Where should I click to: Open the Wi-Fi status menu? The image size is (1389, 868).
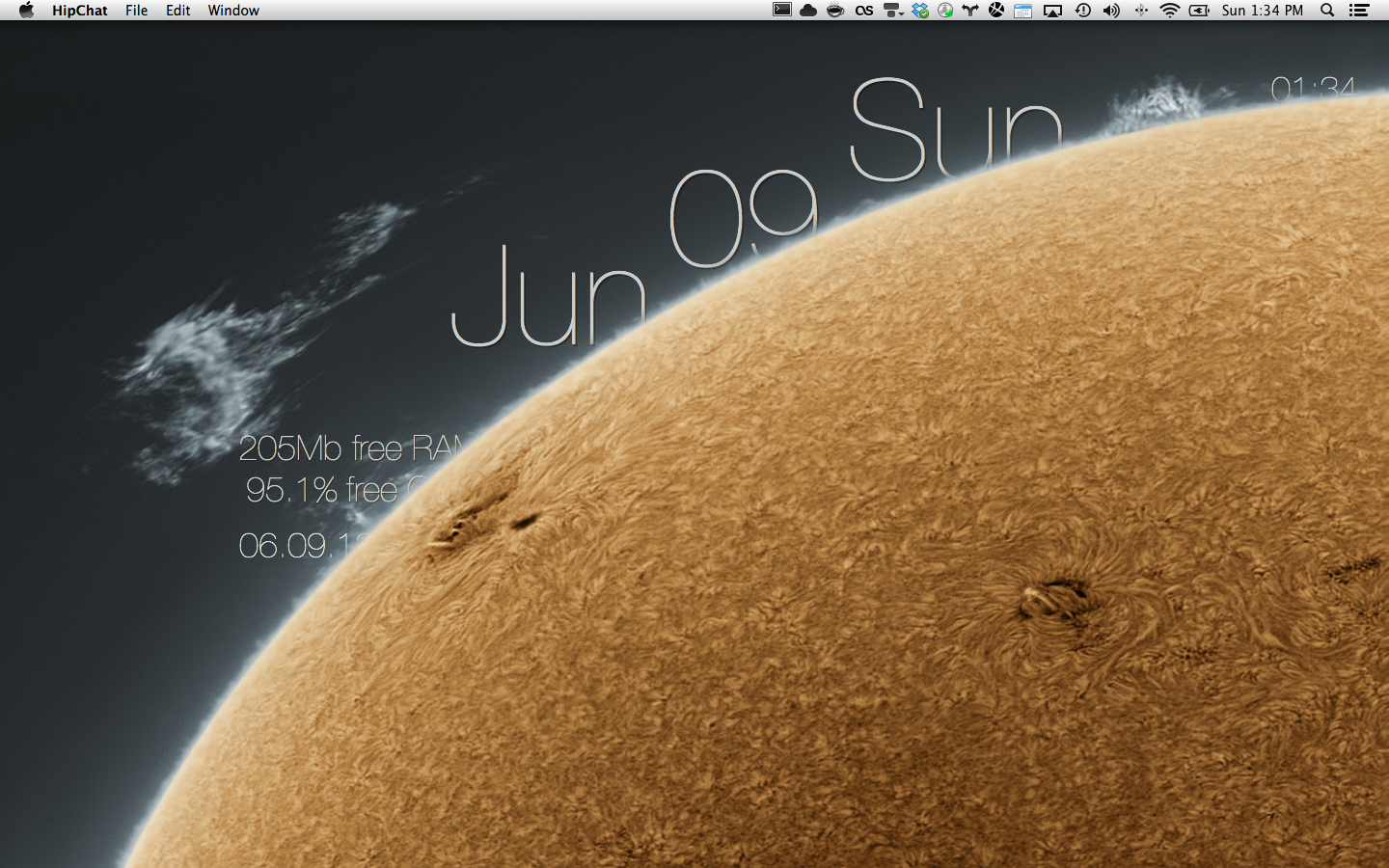(1170, 11)
